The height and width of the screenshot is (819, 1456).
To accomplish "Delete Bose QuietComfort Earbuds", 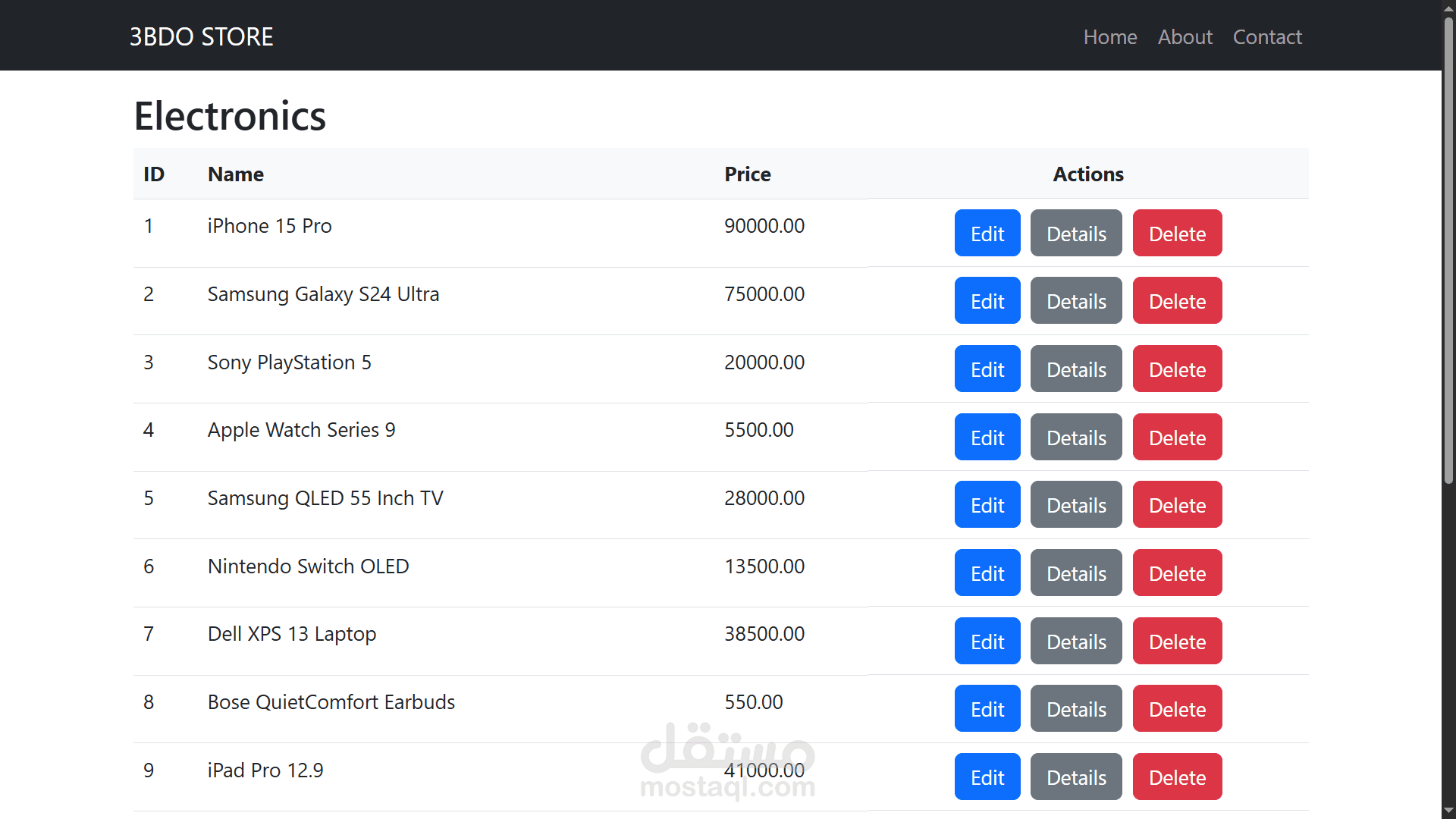I will point(1177,708).
